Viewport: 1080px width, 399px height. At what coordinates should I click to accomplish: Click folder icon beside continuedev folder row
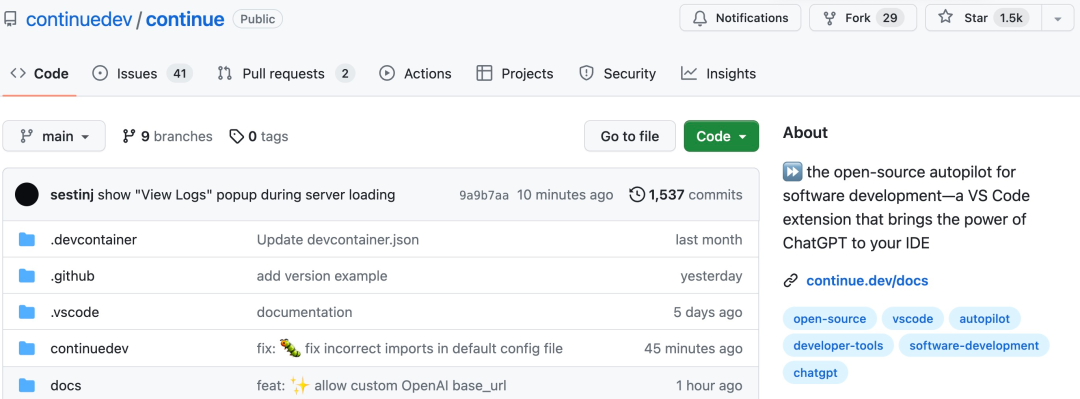(x=27, y=349)
